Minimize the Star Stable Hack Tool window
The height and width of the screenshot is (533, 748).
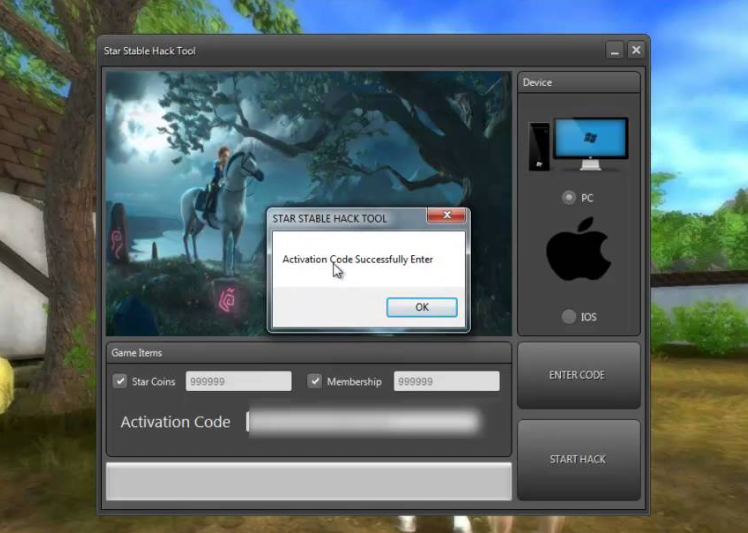pos(614,50)
